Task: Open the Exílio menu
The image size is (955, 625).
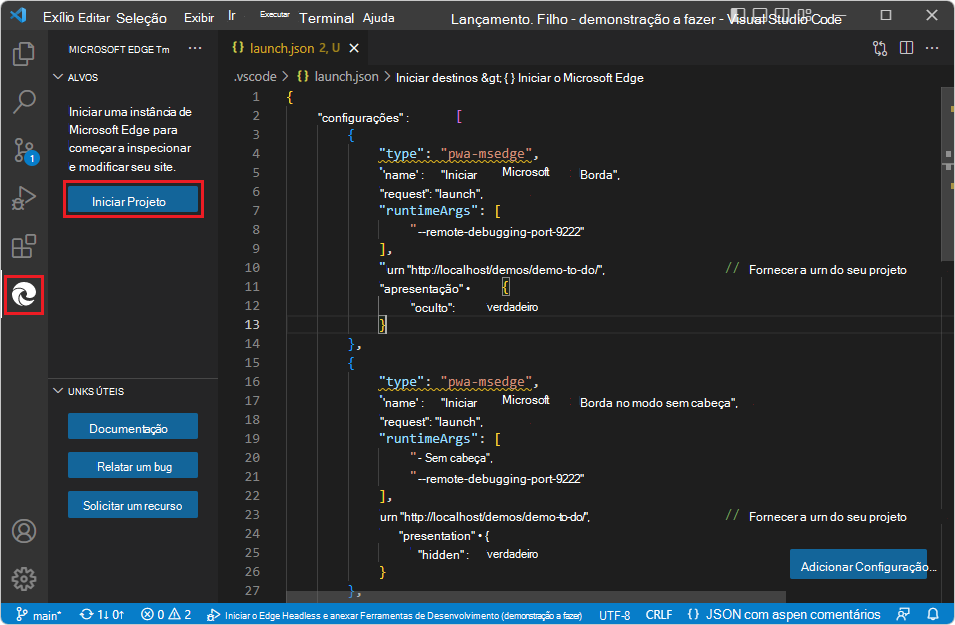Action: 58,18
